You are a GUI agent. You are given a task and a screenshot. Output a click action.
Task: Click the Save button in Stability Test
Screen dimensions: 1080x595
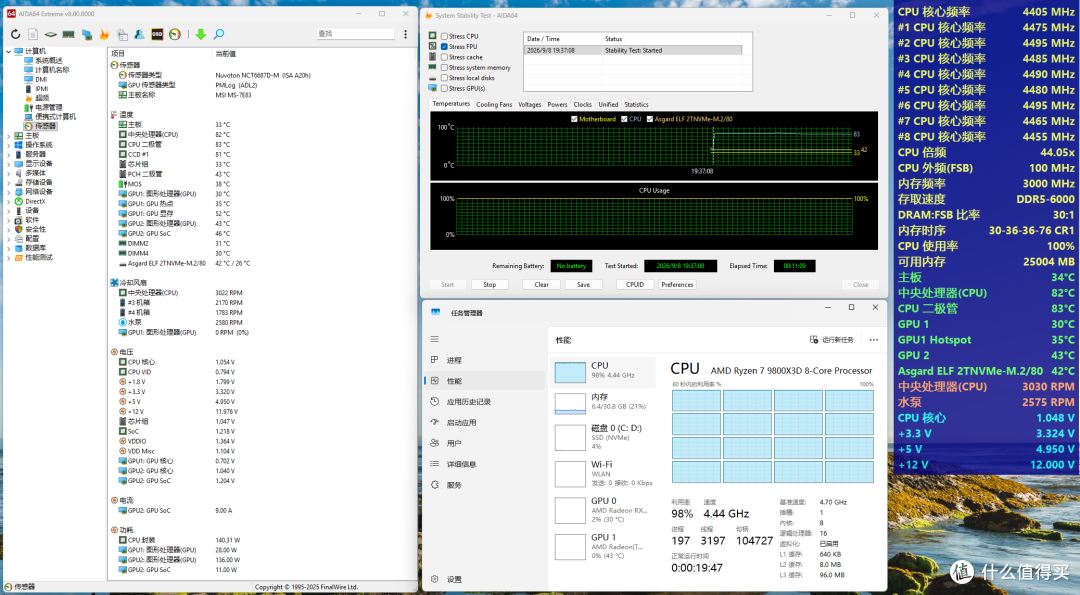coord(583,284)
